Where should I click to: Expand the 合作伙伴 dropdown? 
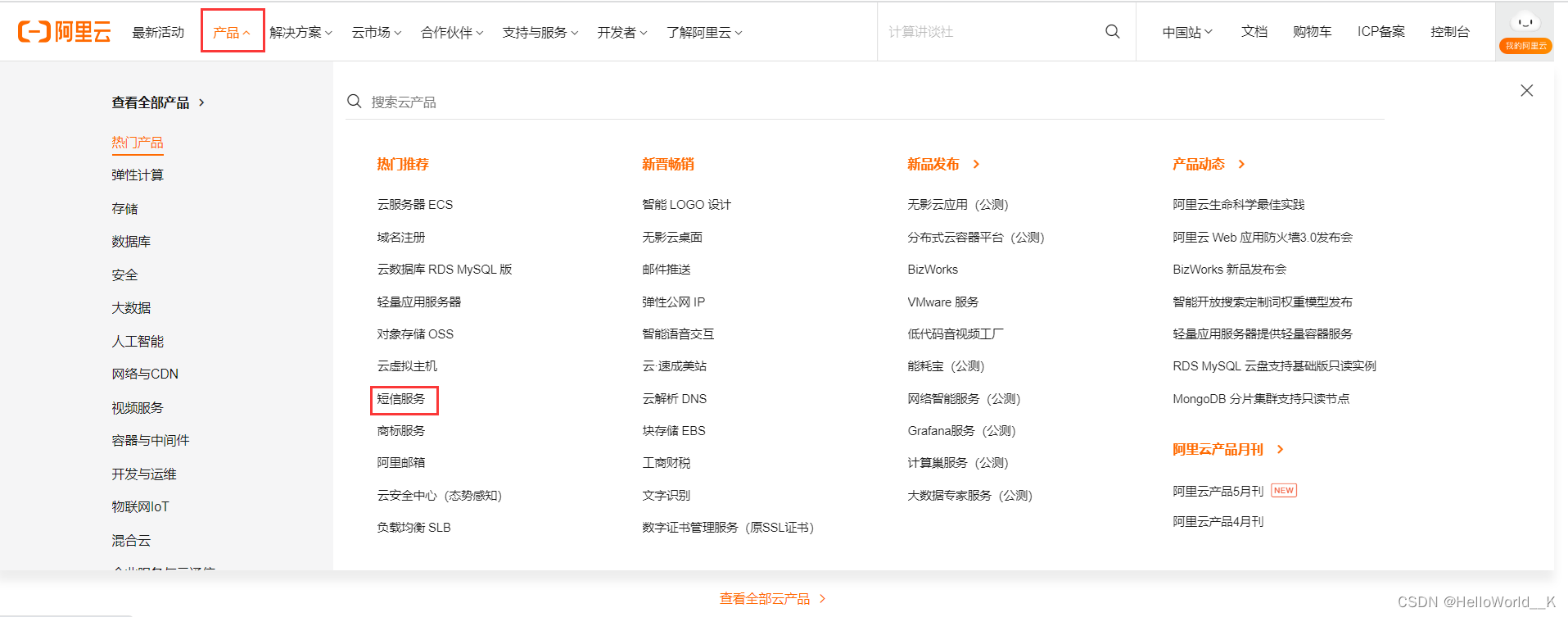click(x=452, y=32)
